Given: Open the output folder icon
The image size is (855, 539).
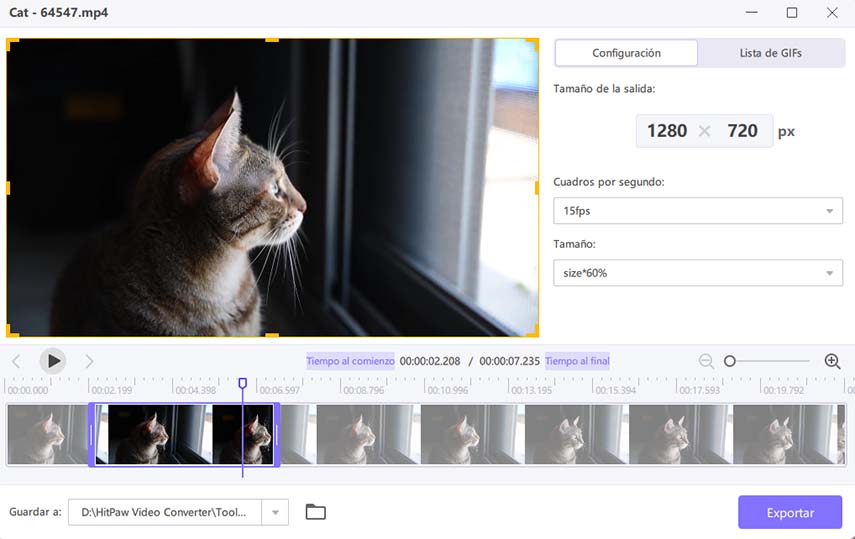Looking at the screenshot, I should (316, 512).
